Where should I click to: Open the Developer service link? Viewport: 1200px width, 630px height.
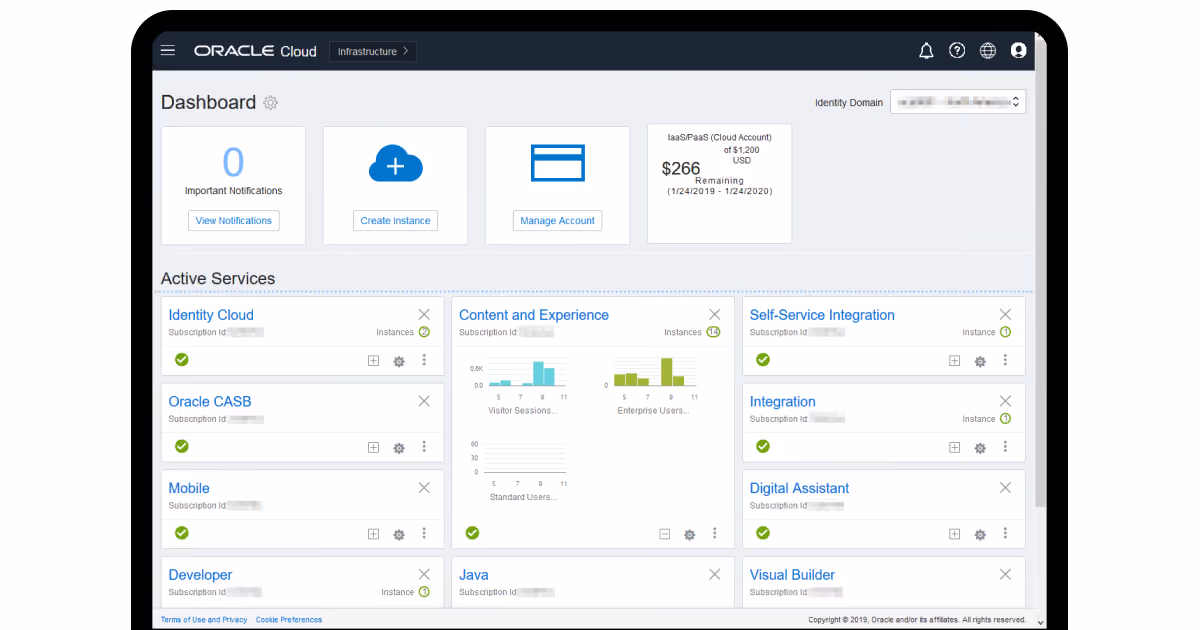click(200, 575)
